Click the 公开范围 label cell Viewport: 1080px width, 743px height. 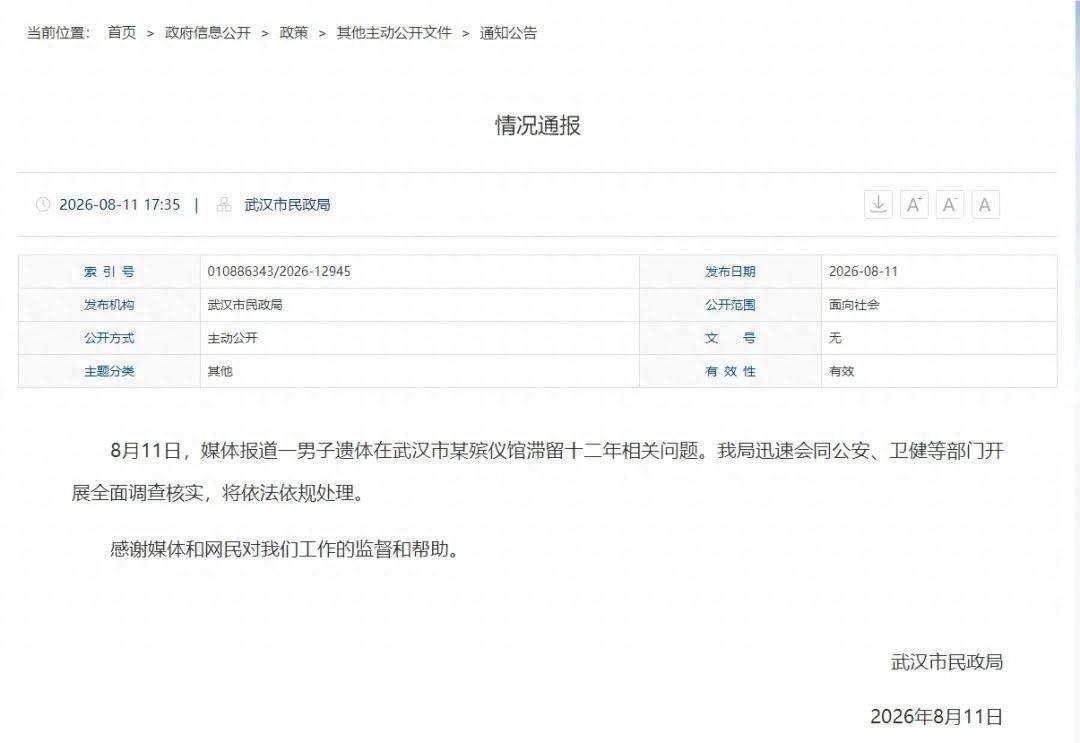pos(730,304)
